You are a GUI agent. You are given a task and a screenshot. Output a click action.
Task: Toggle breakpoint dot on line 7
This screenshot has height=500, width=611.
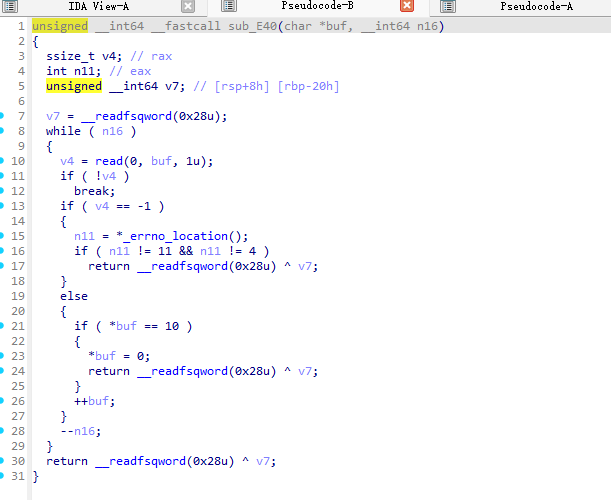[x=4, y=116]
